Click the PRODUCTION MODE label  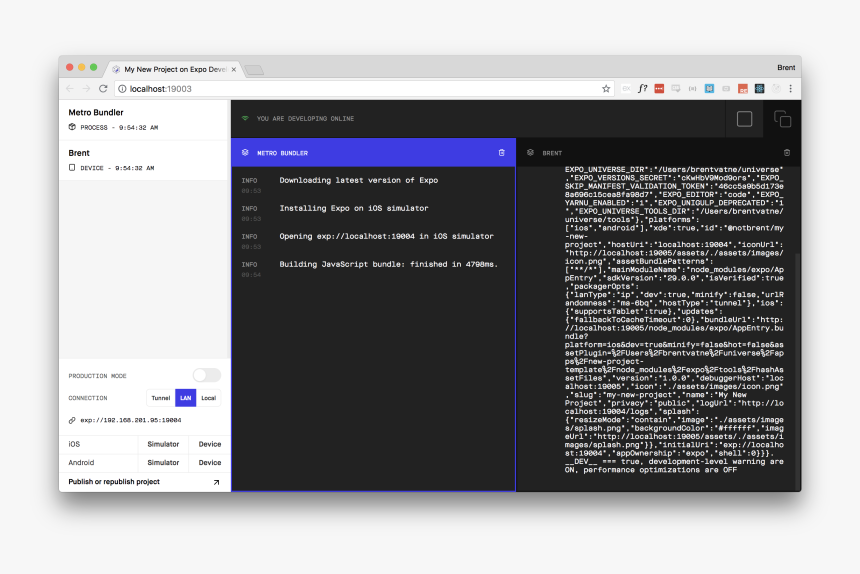click(x=97, y=376)
